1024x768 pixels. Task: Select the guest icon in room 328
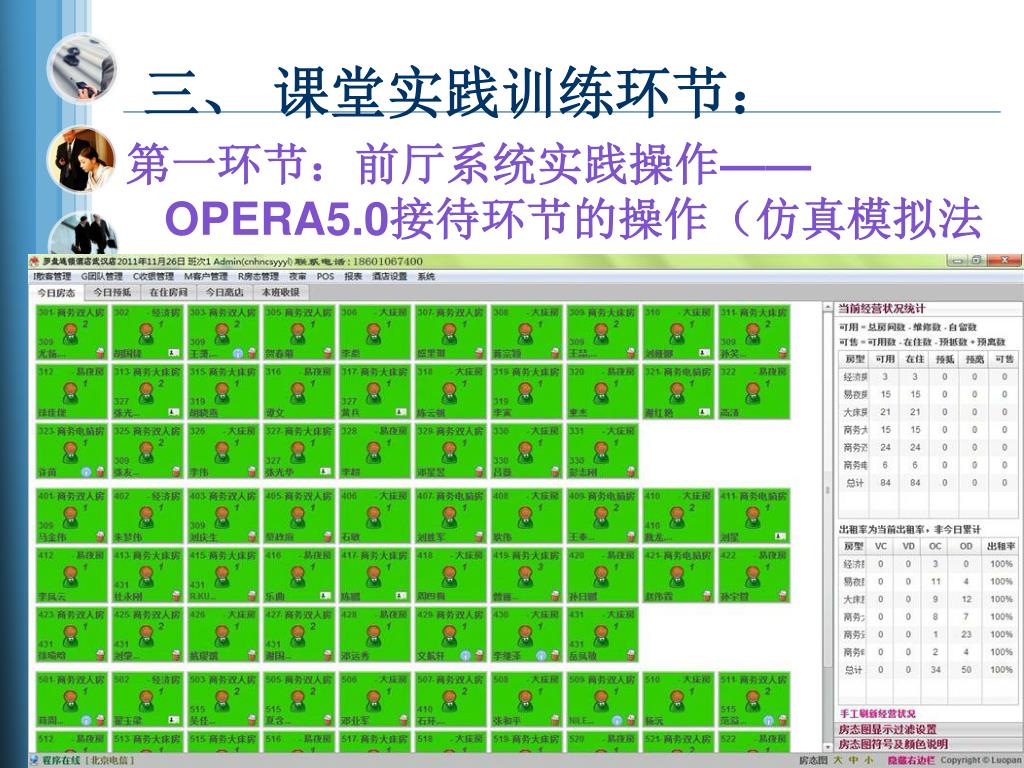[374, 452]
